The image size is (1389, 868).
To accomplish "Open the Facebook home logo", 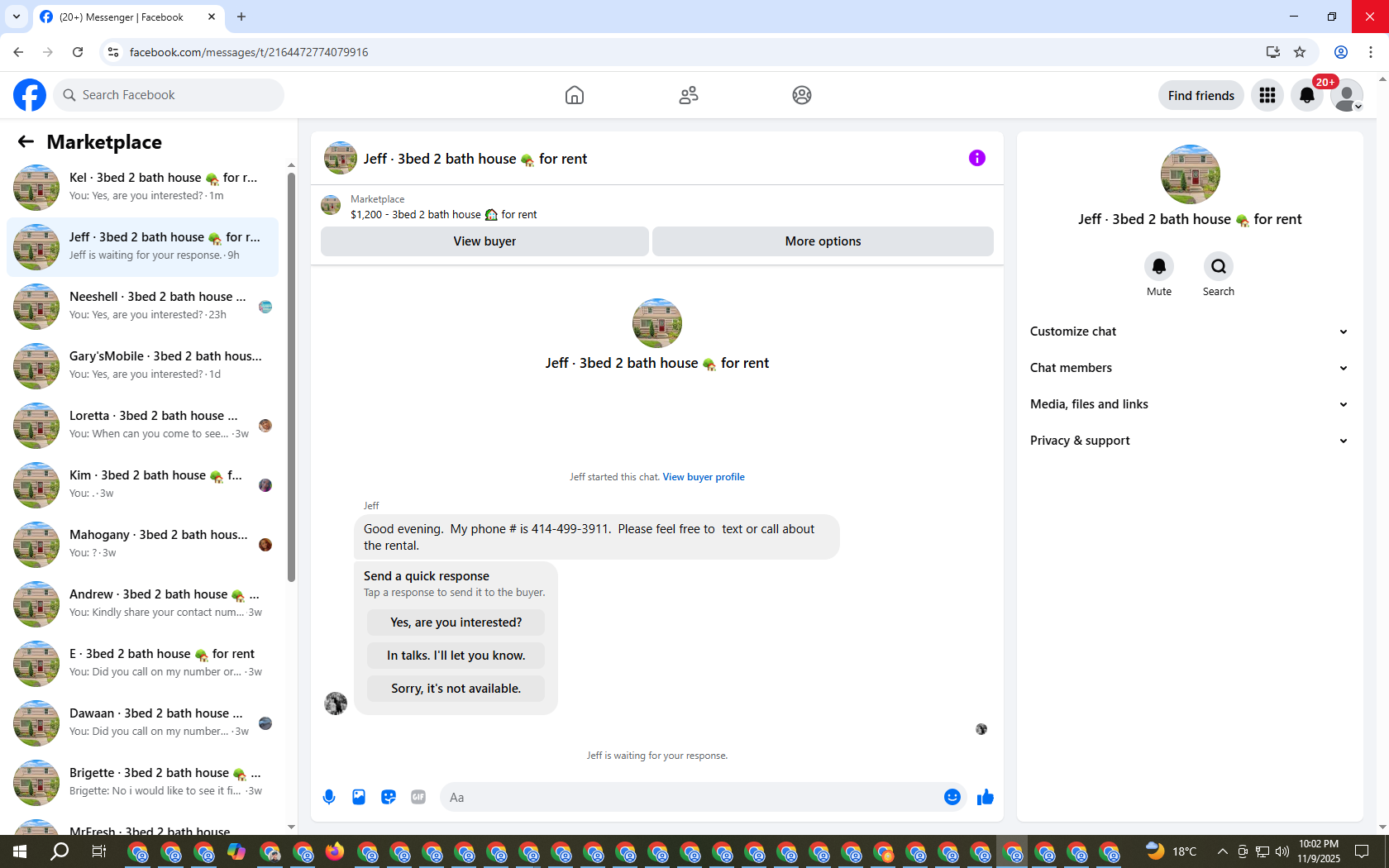I will point(30,95).
